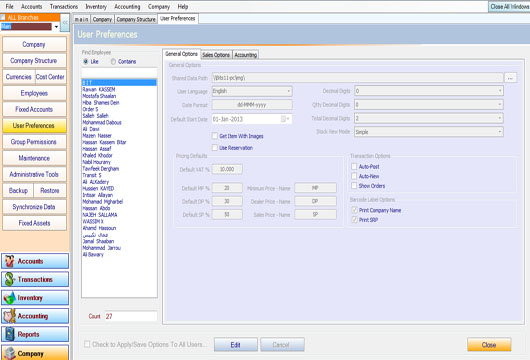This screenshot has width=530, height=360.
Task: Click the Transactions dollar icon
Action: coord(9,280)
